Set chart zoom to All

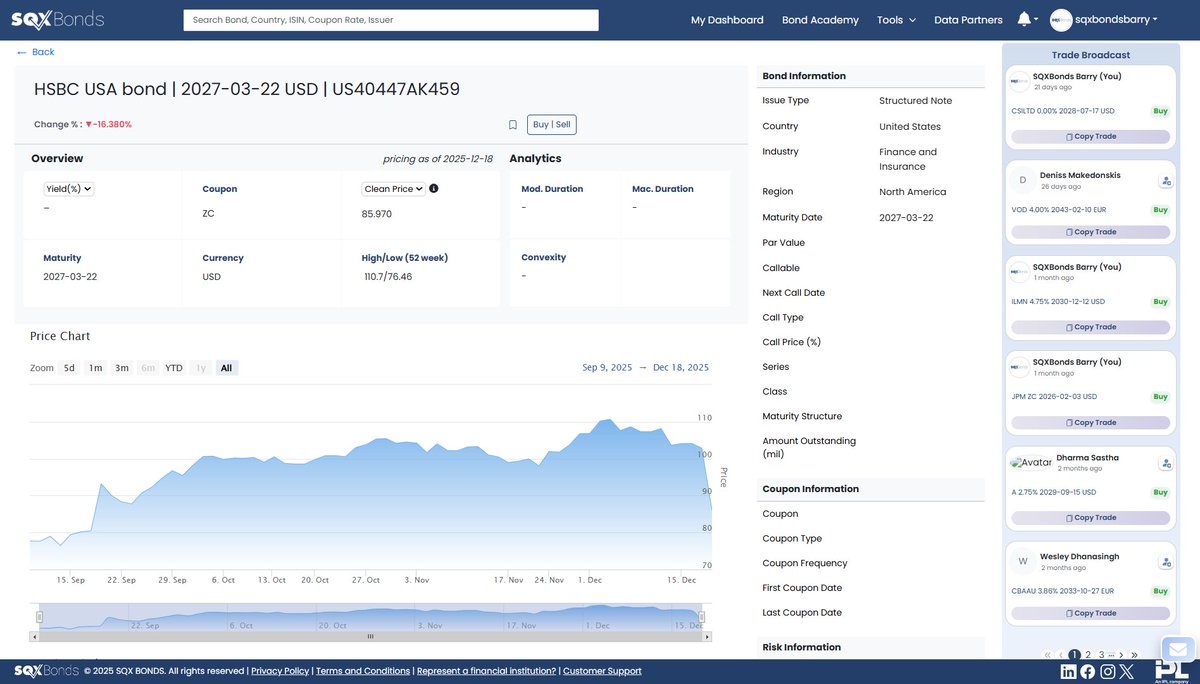click(x=226, y=368)
